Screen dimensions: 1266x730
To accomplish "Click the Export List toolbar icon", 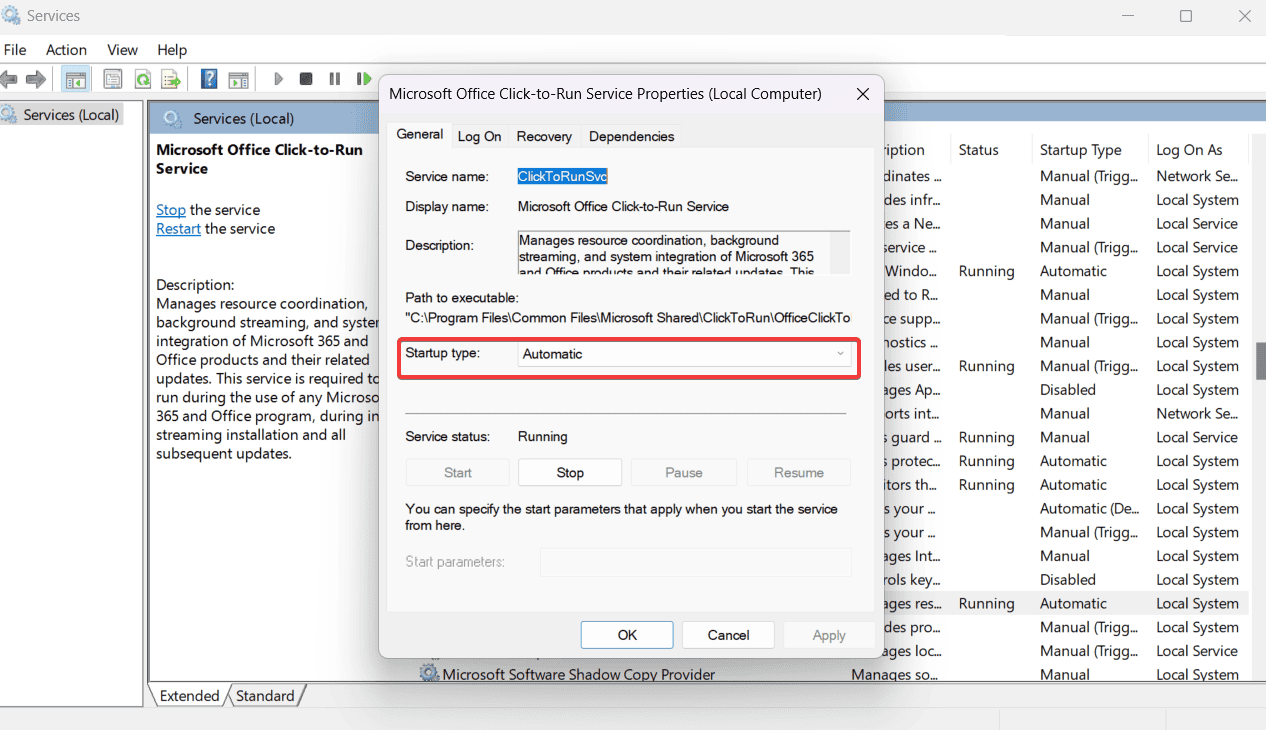I will point(171,79).
